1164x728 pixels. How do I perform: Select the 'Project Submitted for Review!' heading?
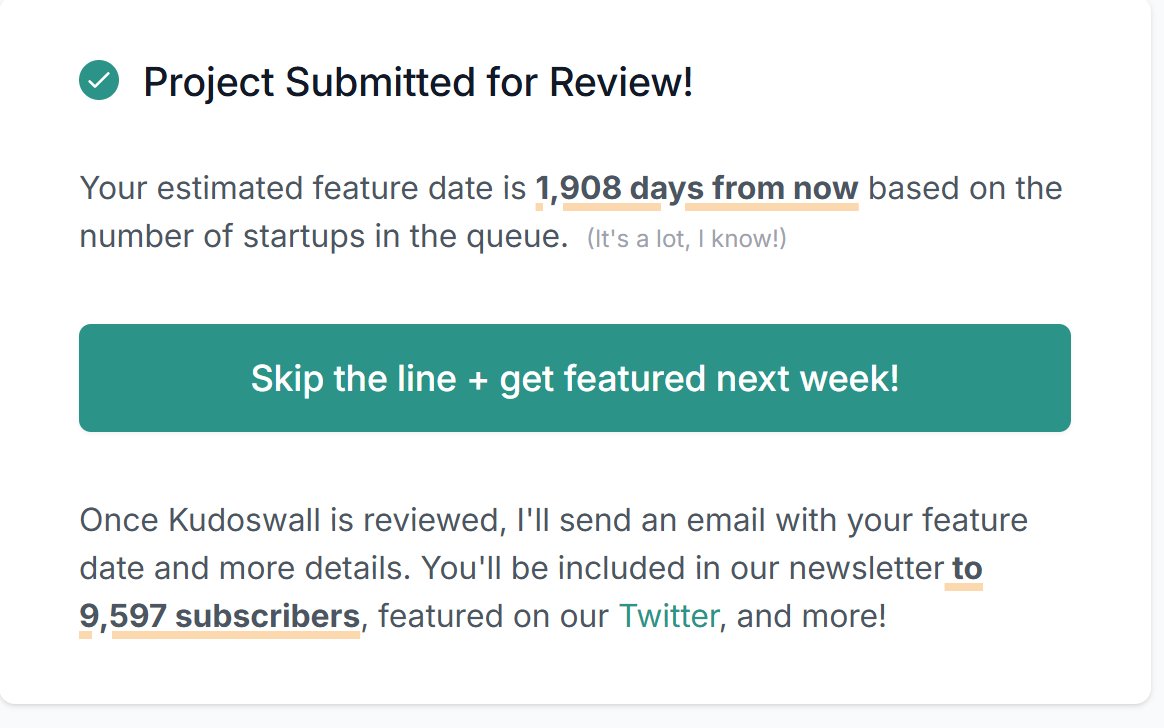[x=418, y=82]
